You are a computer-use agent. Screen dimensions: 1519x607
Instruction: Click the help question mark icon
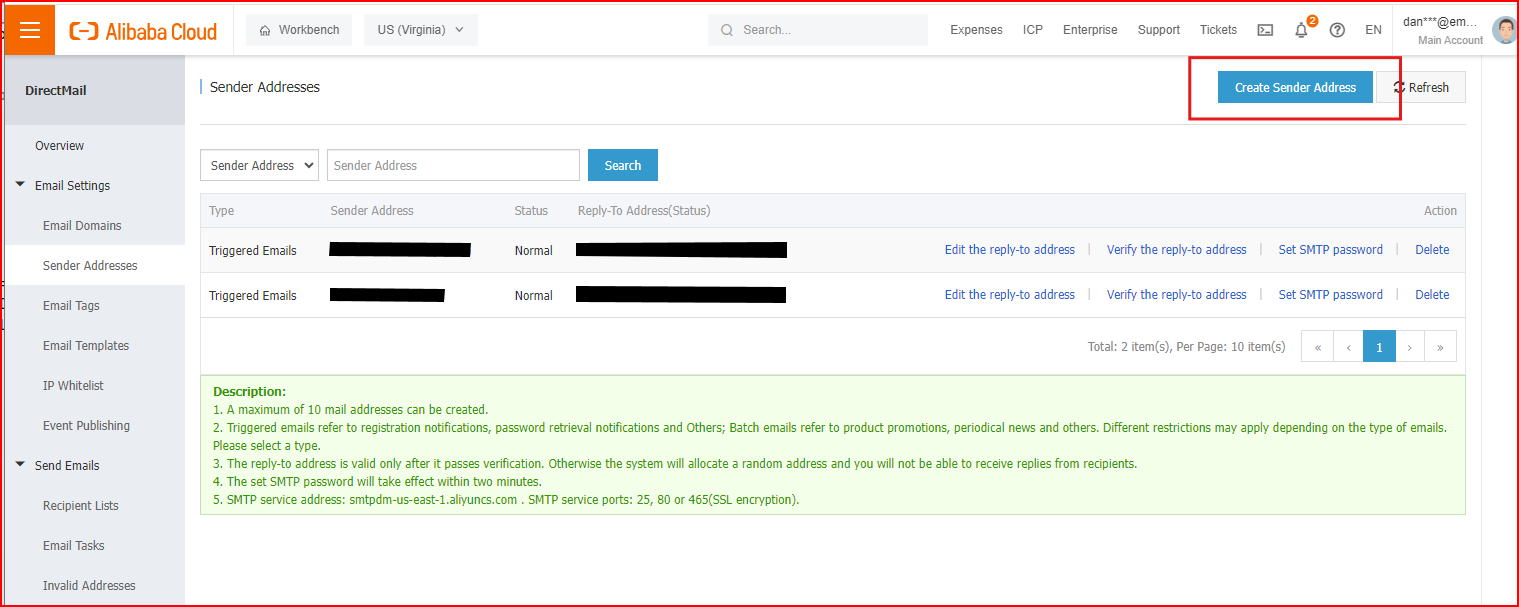tap(1337, 30)
